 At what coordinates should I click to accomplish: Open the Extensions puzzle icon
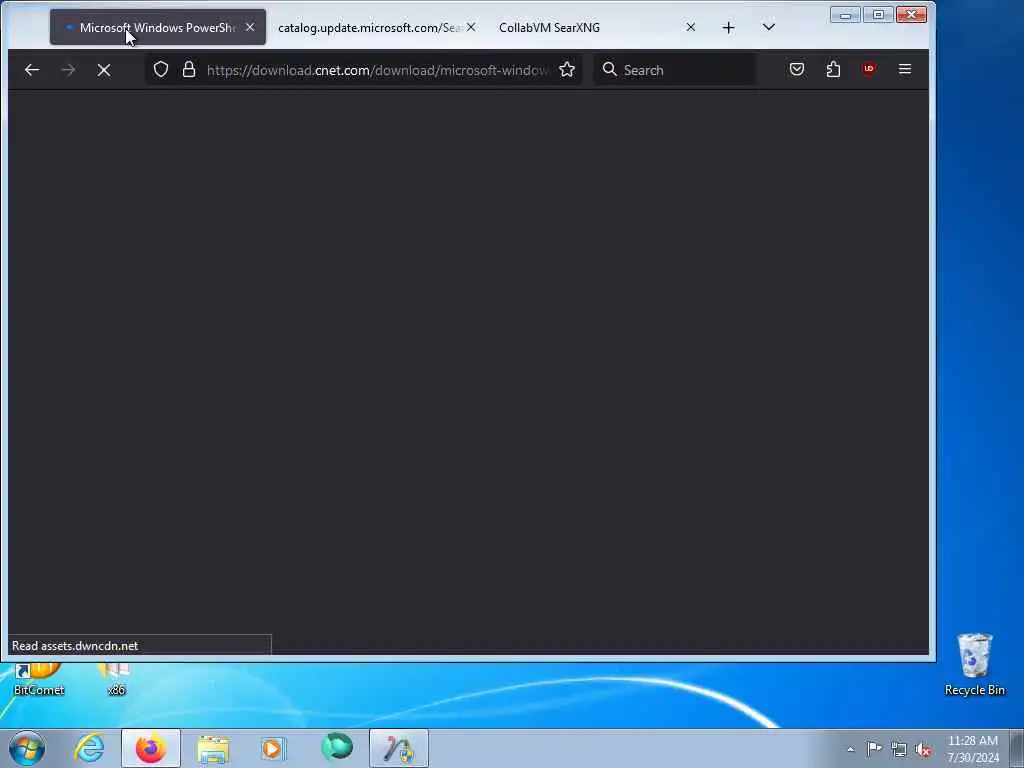coord(833,69)
